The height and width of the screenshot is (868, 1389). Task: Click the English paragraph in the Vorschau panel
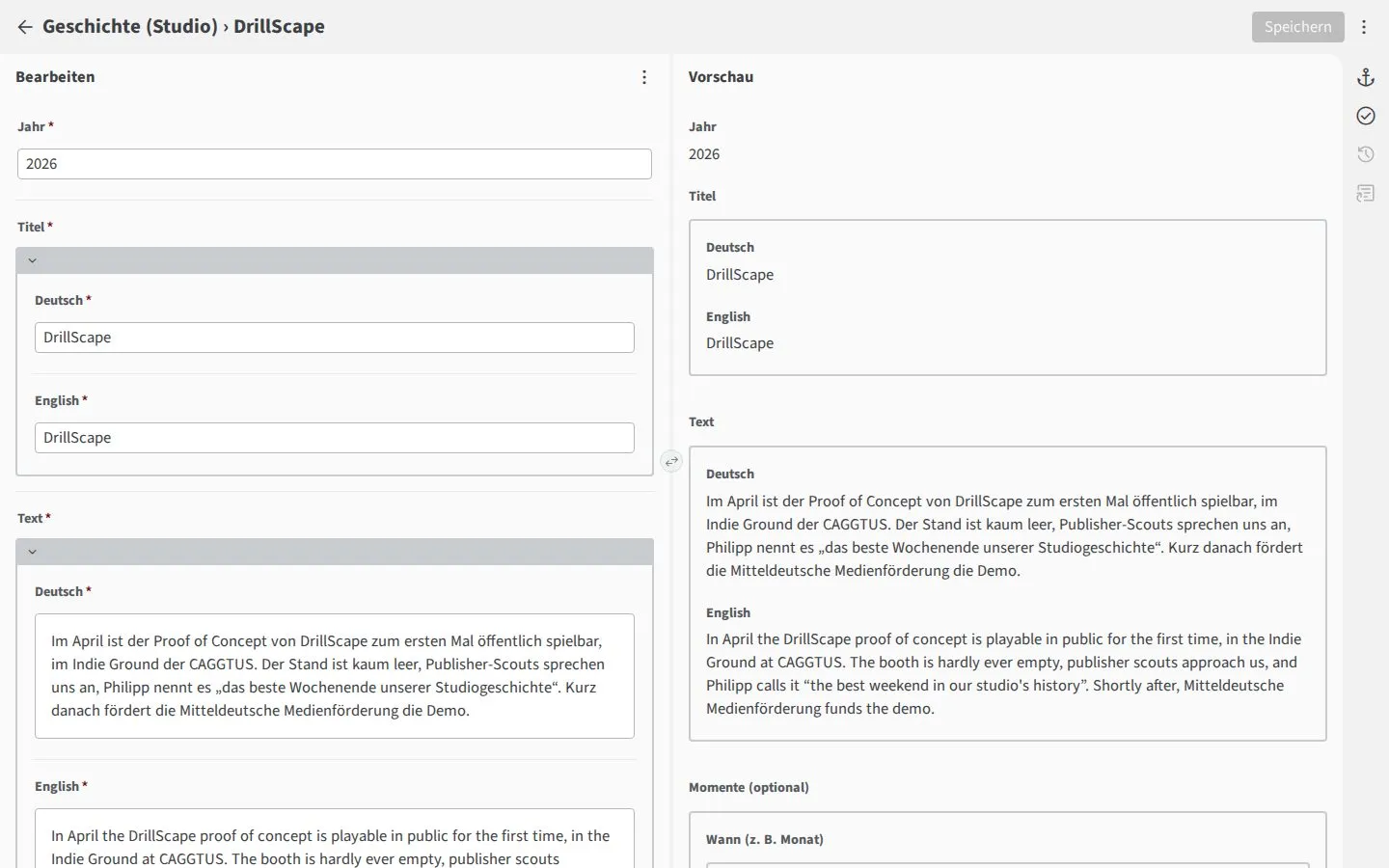tap(1004, 674)
